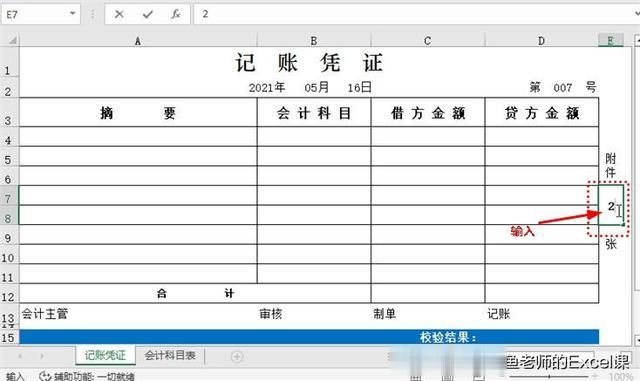640x381 pixels.
Task: Open the 会计科目表 sheet tab
Action: pos(170,355)
